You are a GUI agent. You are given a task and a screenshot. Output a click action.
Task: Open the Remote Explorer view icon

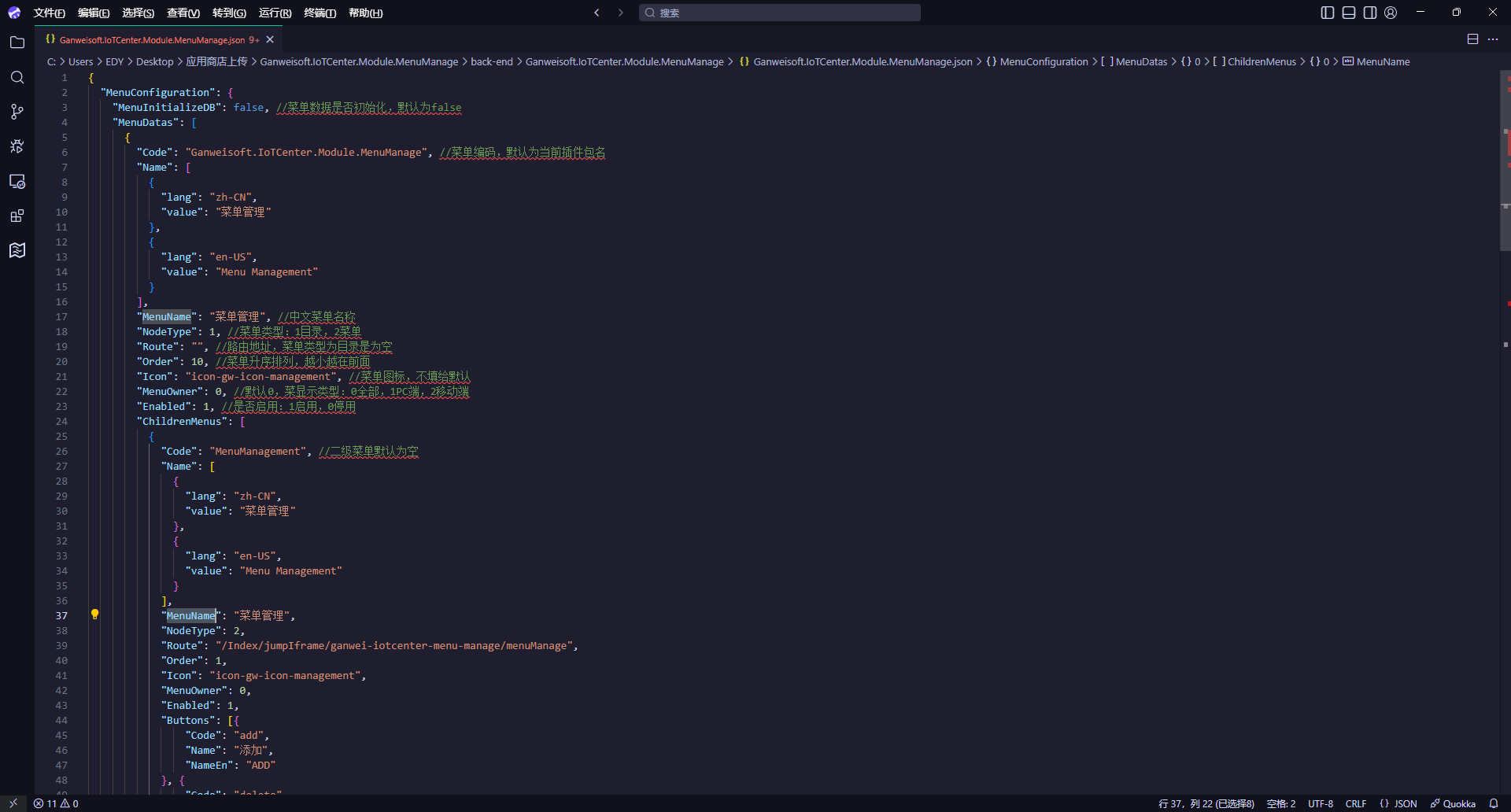(17, 181)
